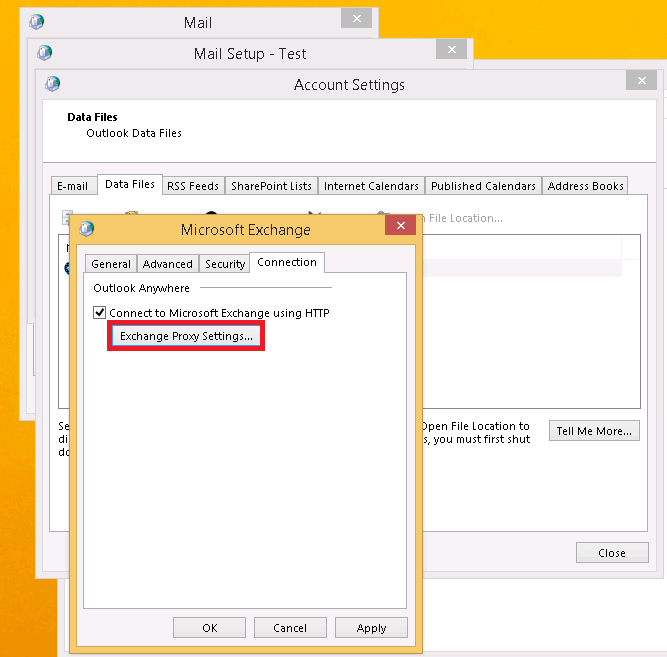Click the Microsoft Exchange dialog title icon
667x657 pixels.
tap(87, 229)
